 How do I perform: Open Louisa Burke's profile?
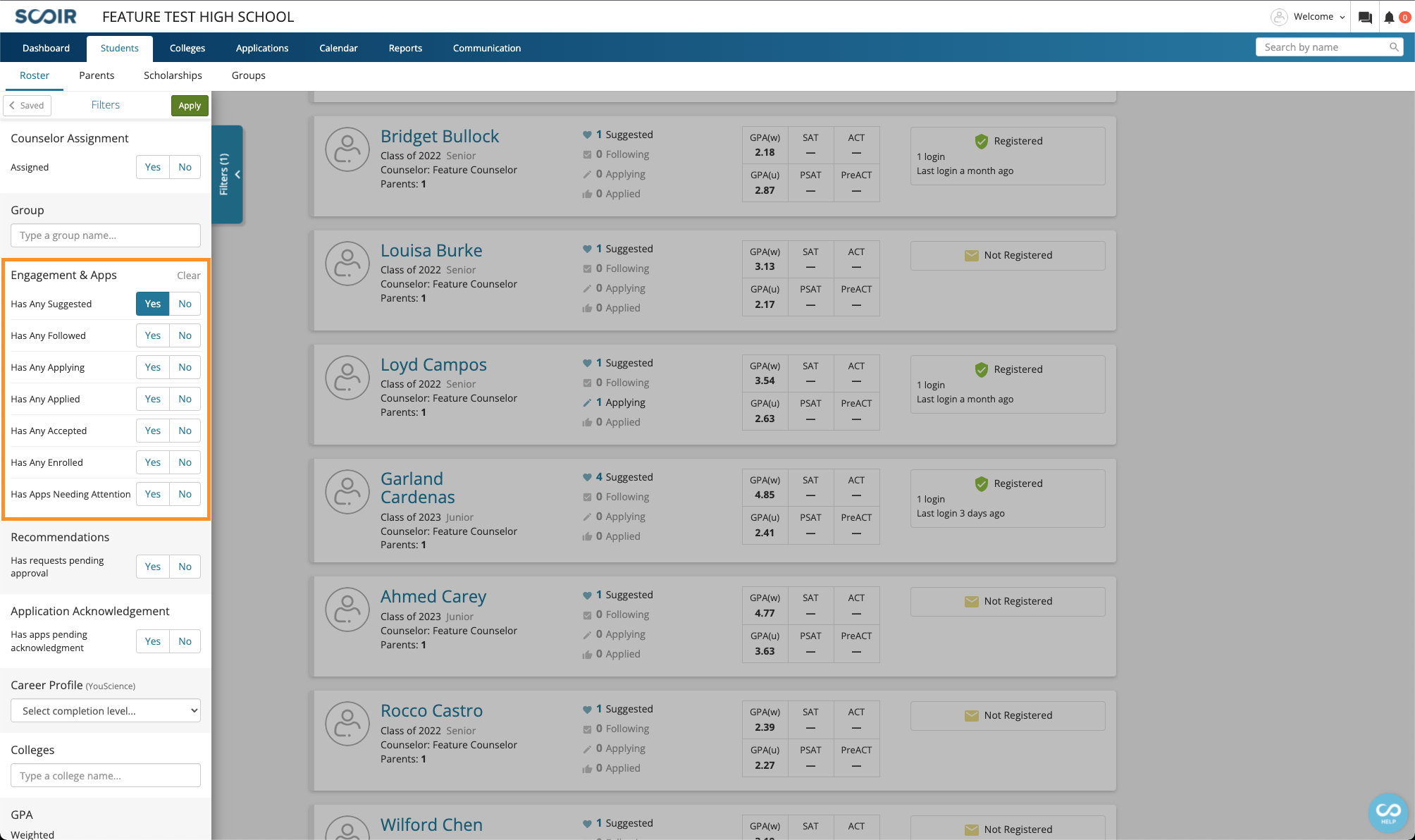(x=431, y=250)
